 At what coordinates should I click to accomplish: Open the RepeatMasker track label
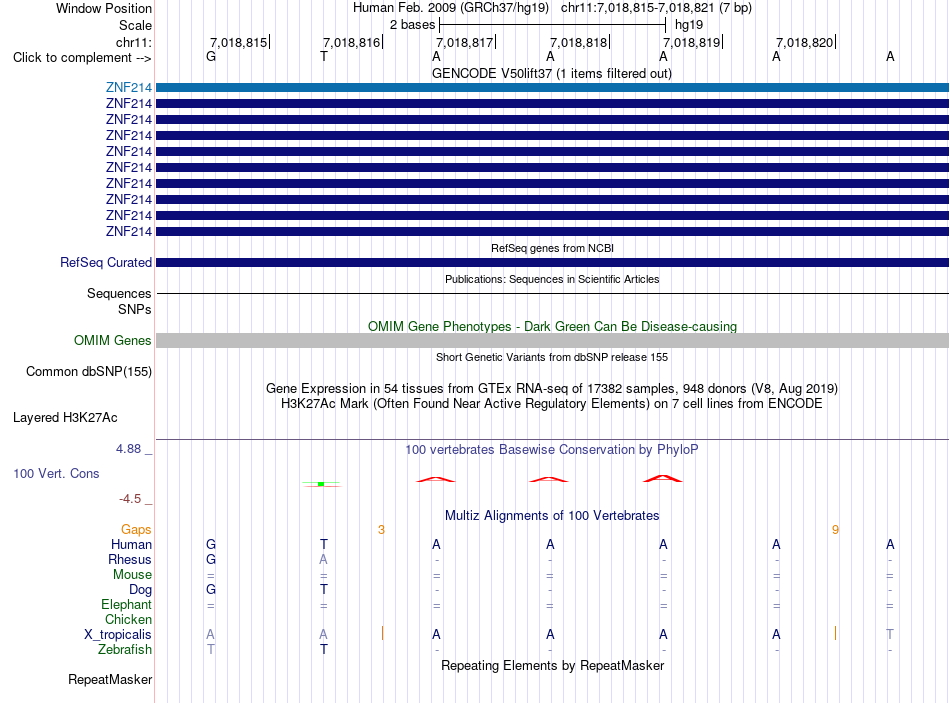tap(110, 679)
